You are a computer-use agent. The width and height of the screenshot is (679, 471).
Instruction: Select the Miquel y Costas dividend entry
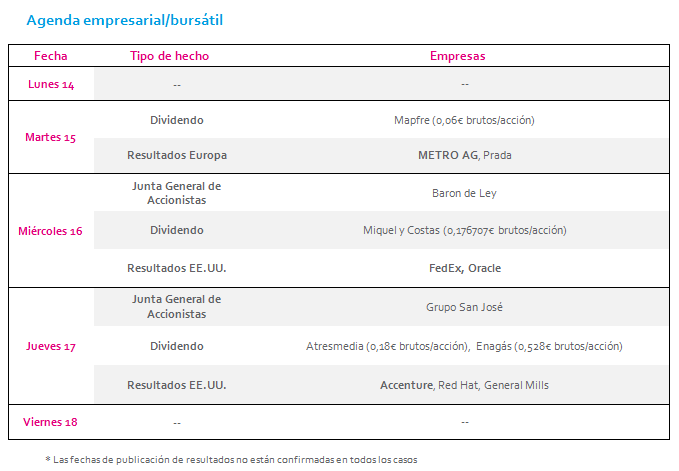point(465,230)
